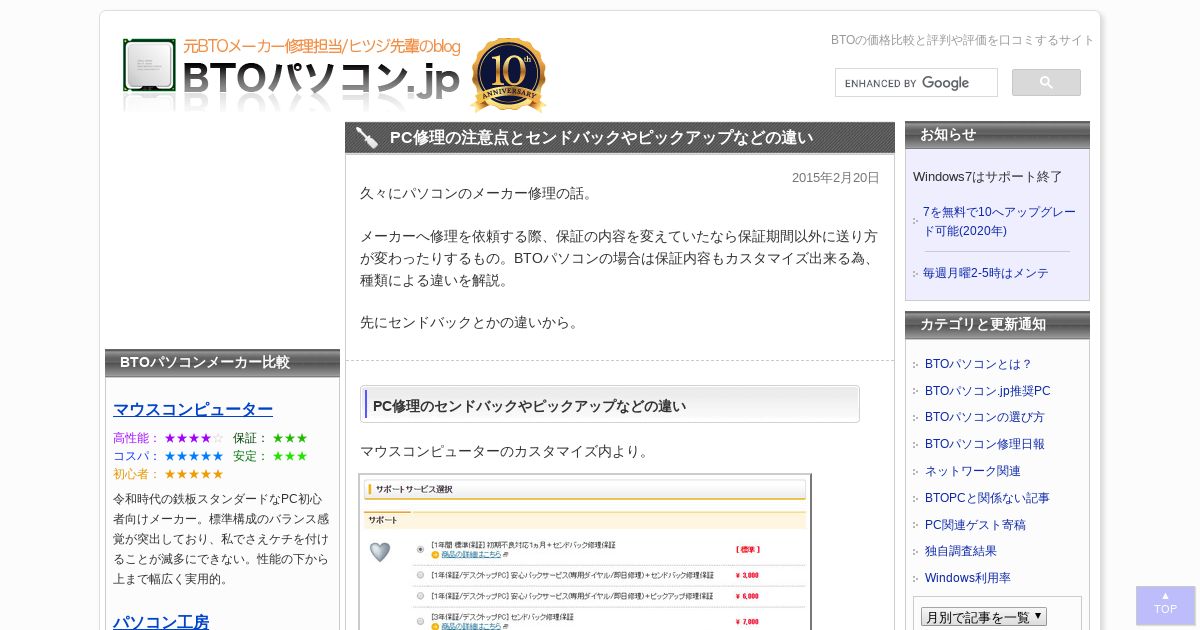
Task: Click the BTOパソコン.jp site logo
Action: (291, 75)
